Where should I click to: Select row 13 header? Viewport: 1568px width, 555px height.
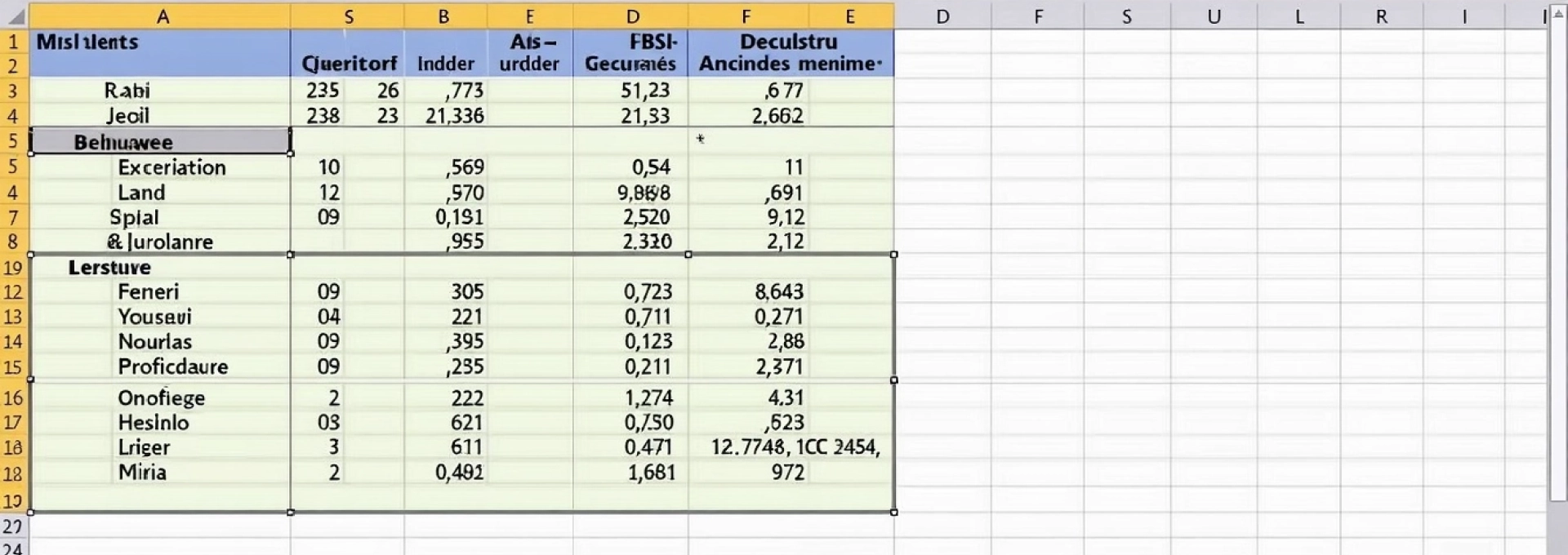point(14,317)
